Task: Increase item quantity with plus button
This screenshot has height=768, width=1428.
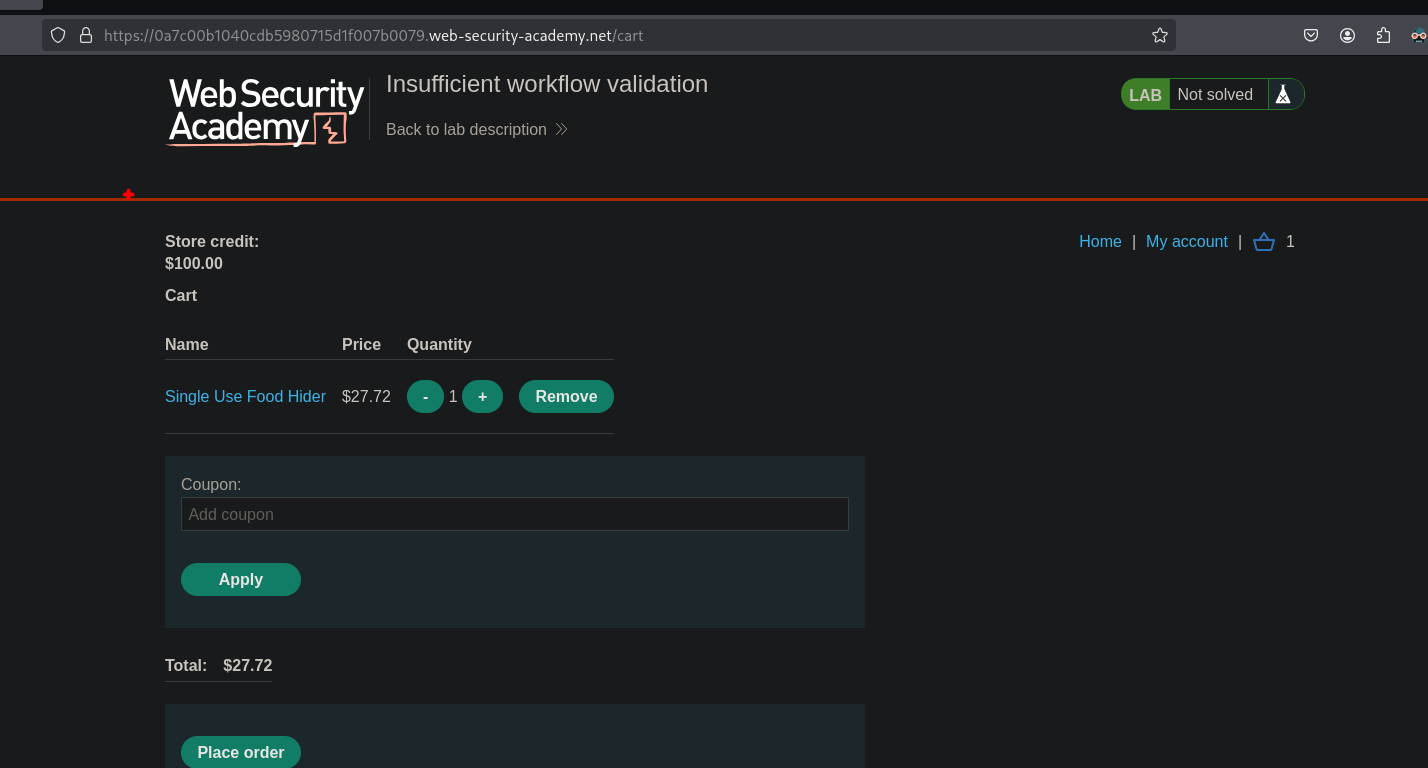Action: (x=482, y=397)
